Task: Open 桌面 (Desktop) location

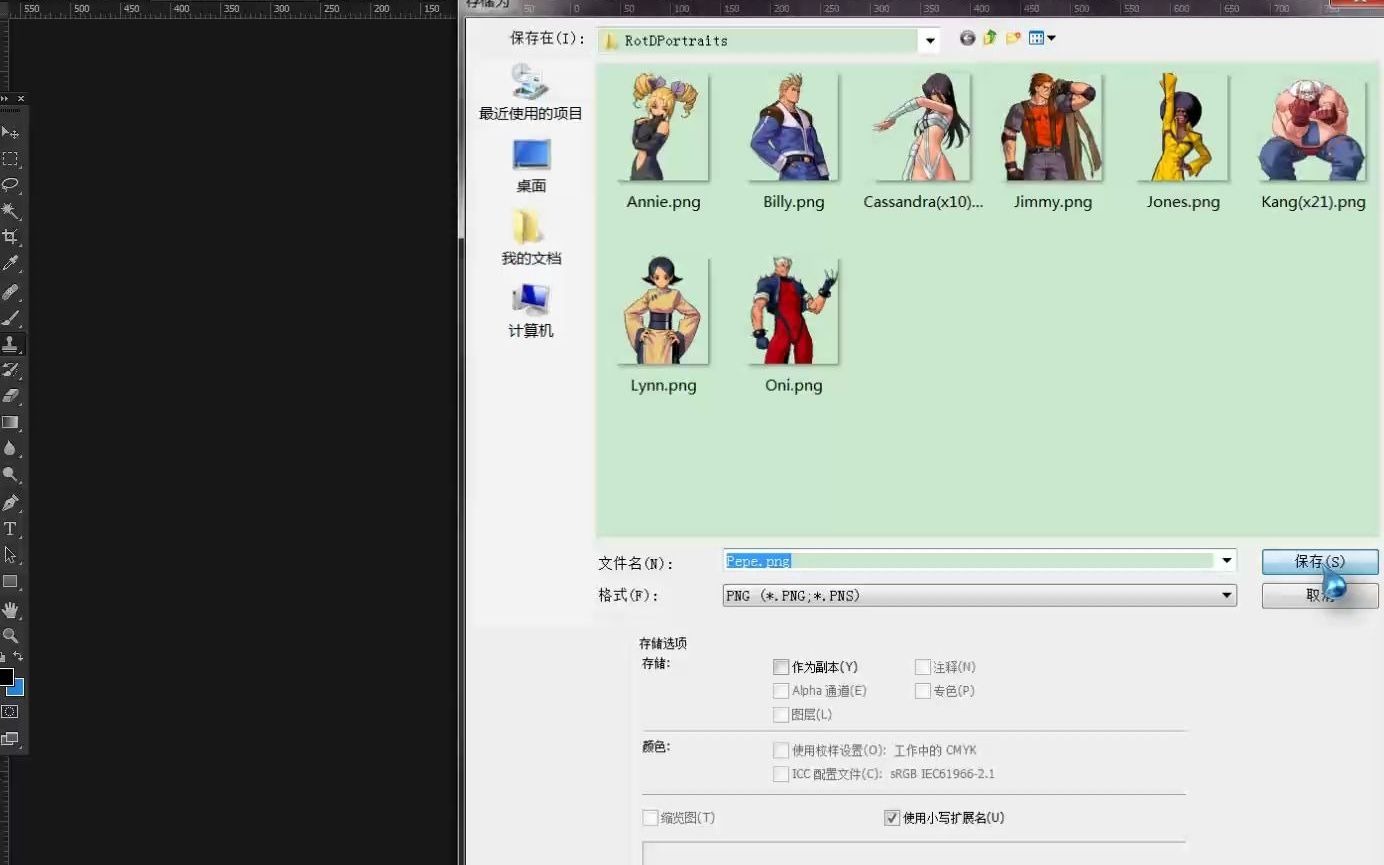Action: (530, 166)
